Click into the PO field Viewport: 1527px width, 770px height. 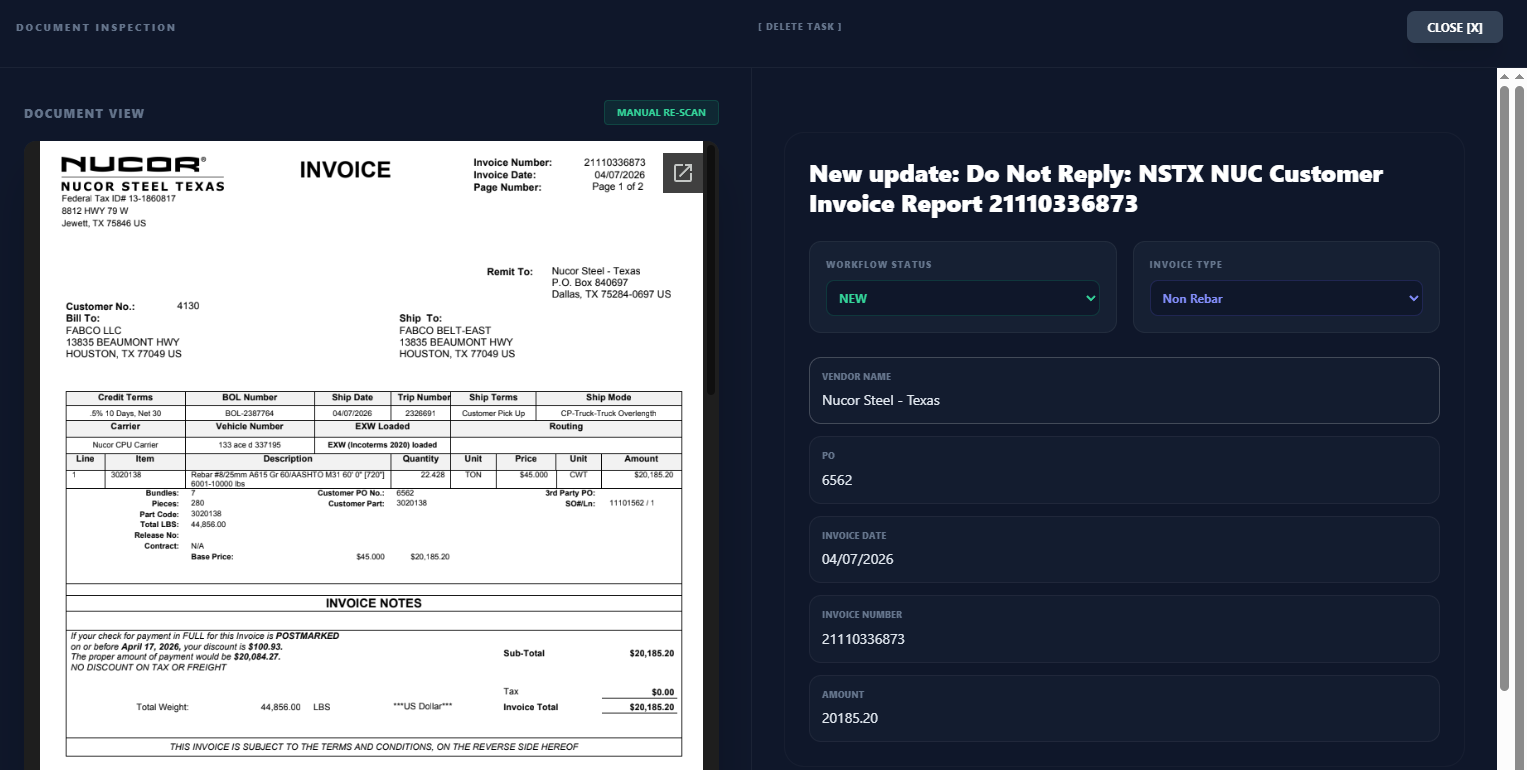tap(1124, 470)
